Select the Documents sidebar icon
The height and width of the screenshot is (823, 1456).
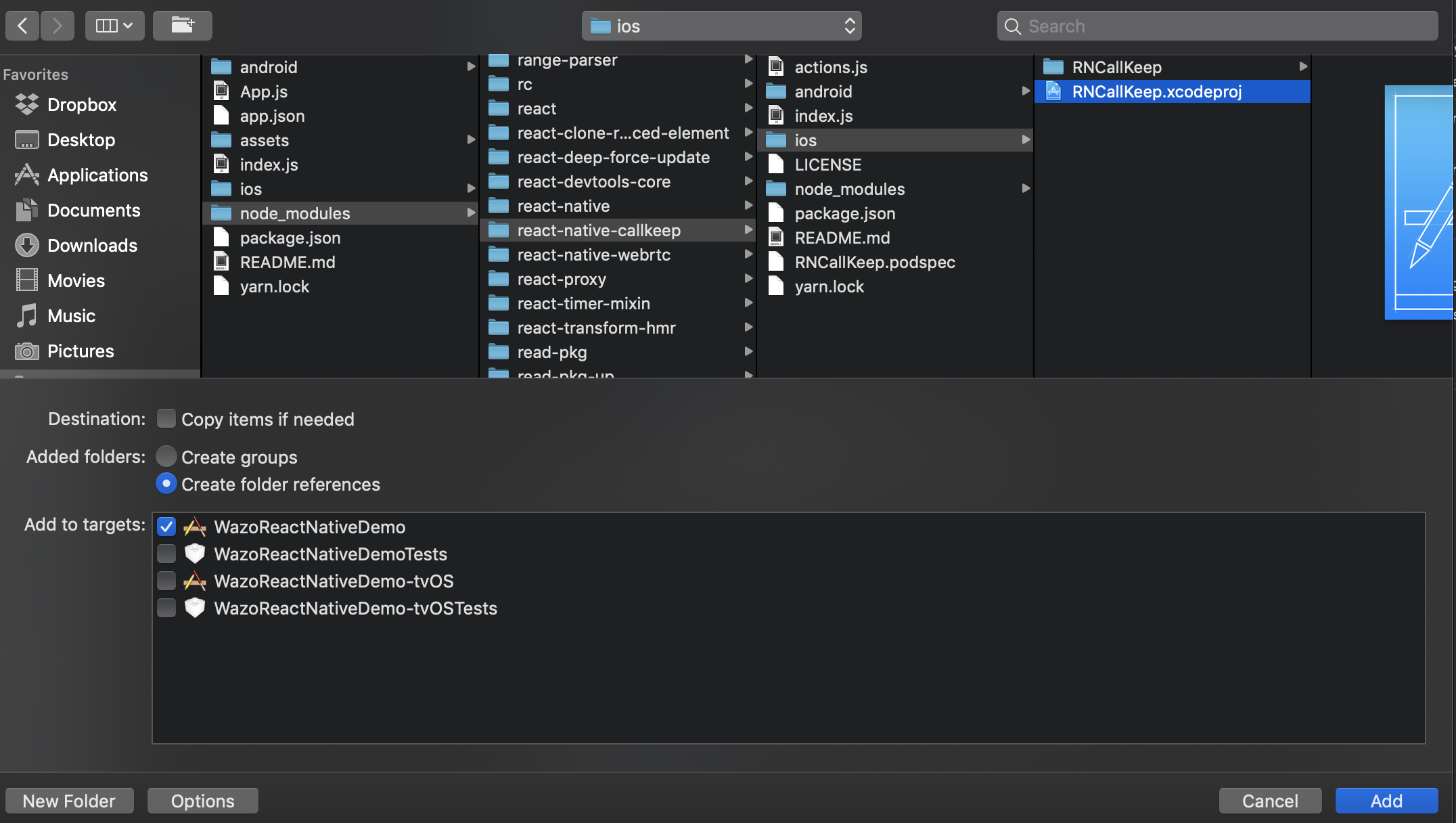(25, 210)
